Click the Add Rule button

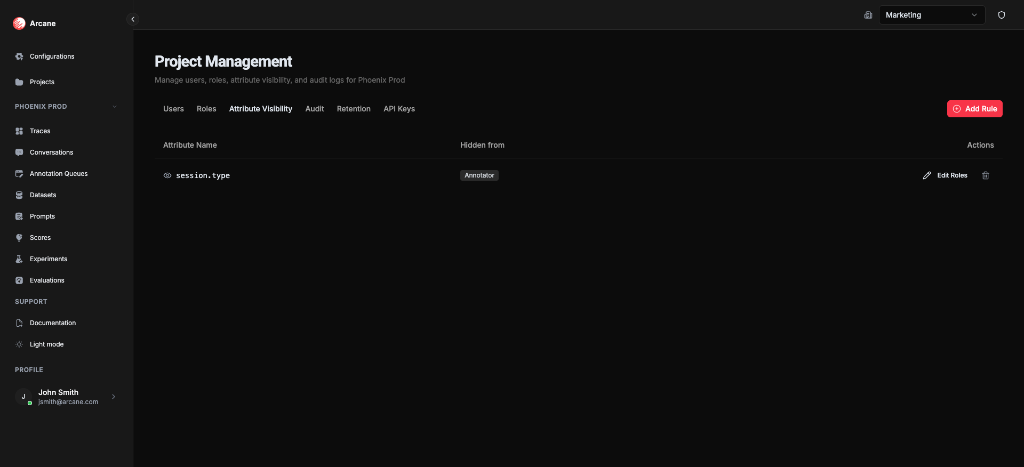pos(974,109)
